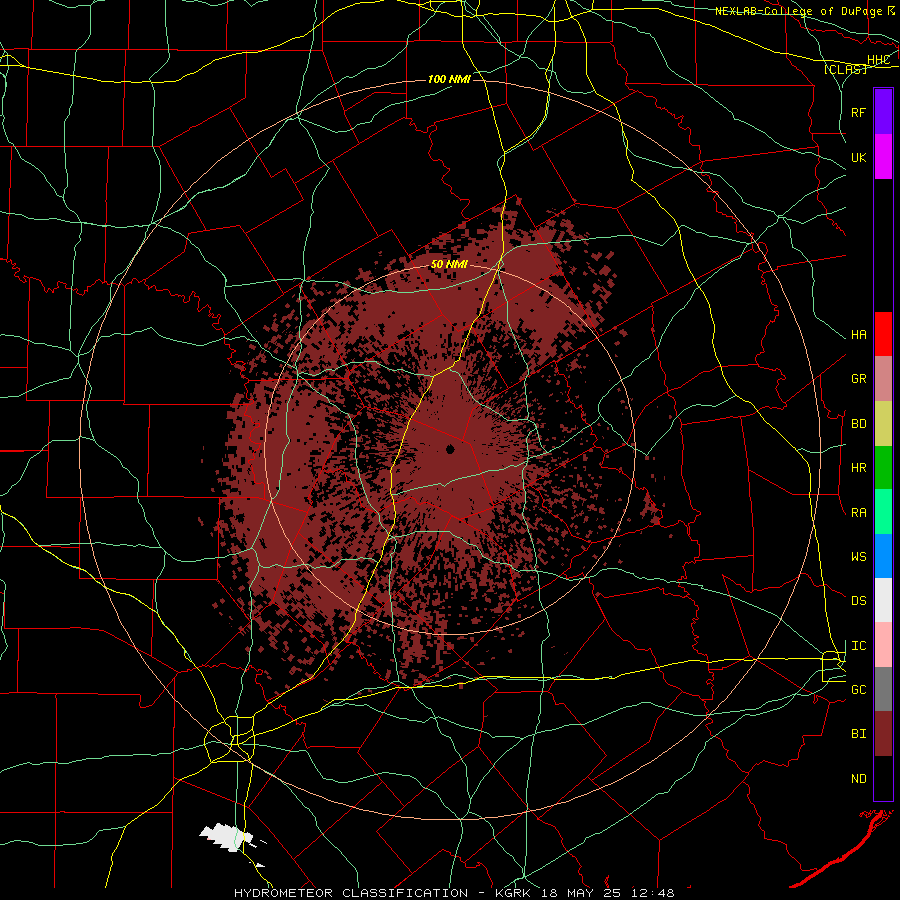Click the black radar site dot
Viewport: 900px width, 900px height.
pyautogui.click(x=451, y=449)
